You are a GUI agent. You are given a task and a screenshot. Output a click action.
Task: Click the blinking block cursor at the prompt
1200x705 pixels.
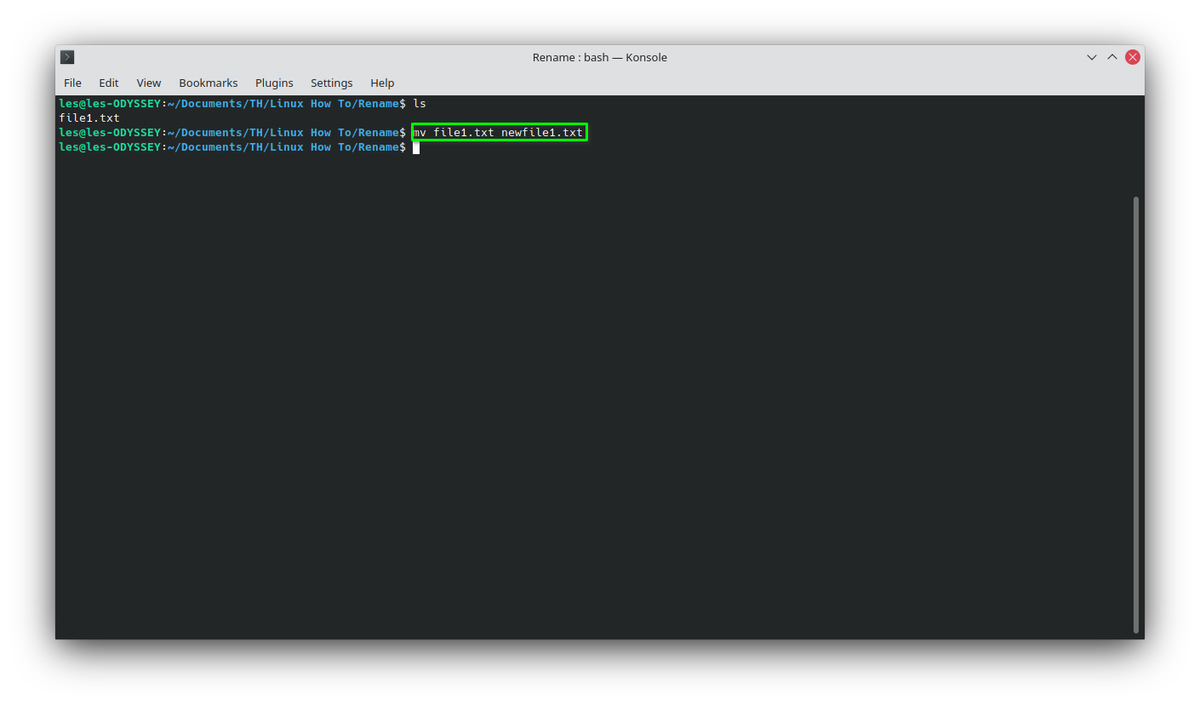[x=415, y=147]
